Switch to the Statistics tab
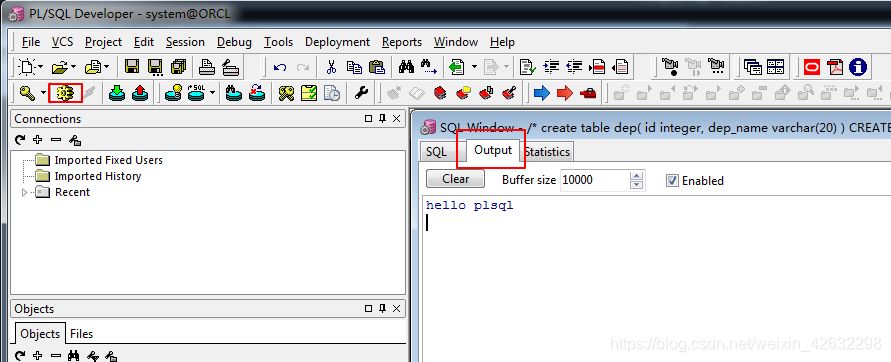891x362 pixels. pyautogui.click(x=547, y=152)
